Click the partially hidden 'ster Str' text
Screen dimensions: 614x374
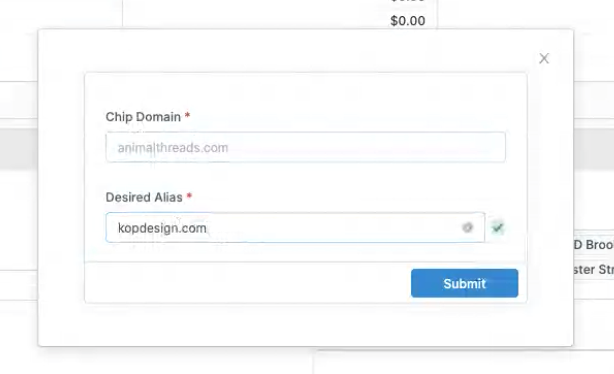594,269
